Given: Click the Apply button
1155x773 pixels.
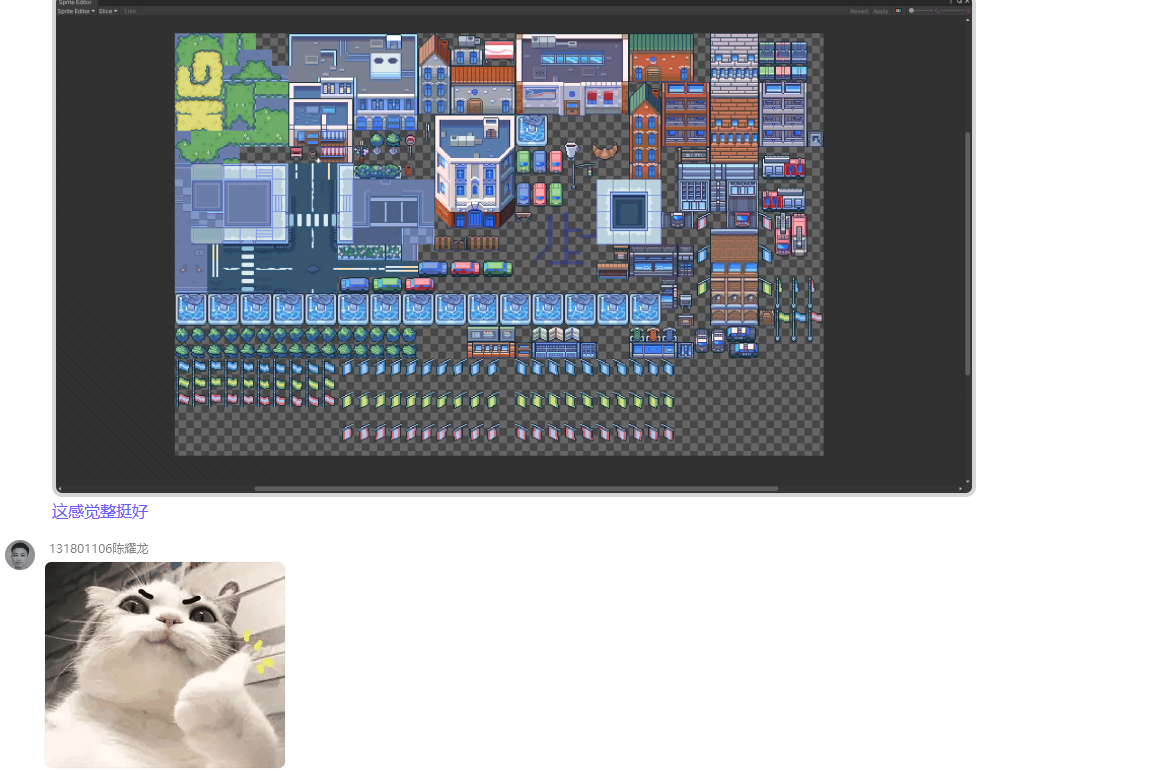Looking at the screenshot, I should [x=880, y=11].
